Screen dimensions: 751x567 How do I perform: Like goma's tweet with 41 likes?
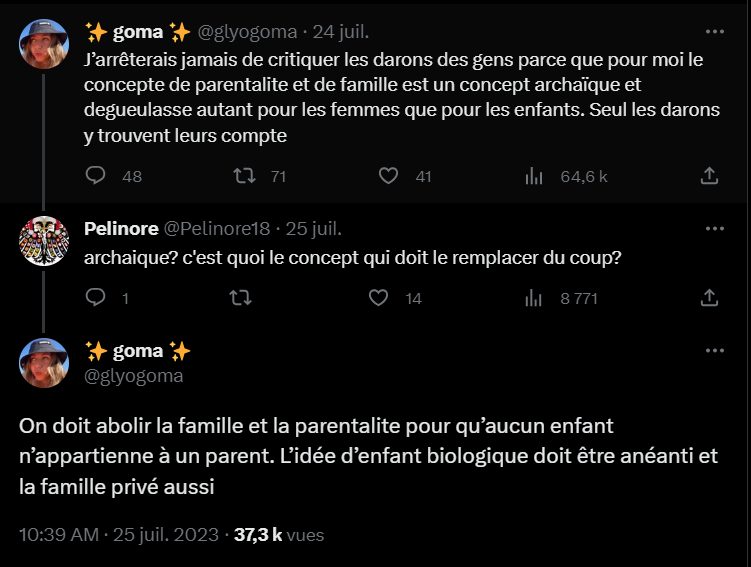point(390,176)
